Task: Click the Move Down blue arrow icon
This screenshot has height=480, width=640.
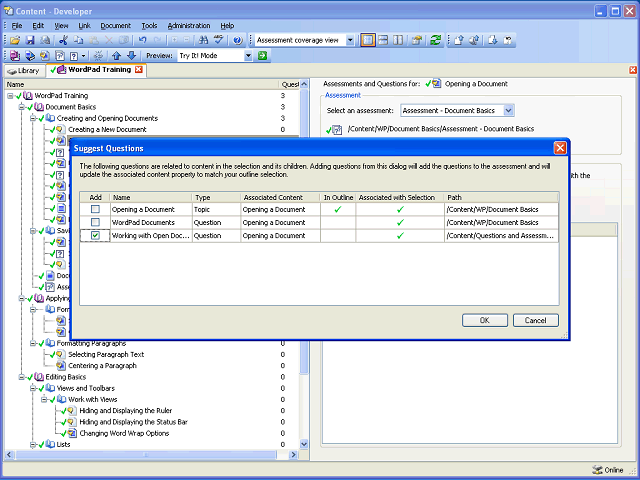Action: pos(131,56)
